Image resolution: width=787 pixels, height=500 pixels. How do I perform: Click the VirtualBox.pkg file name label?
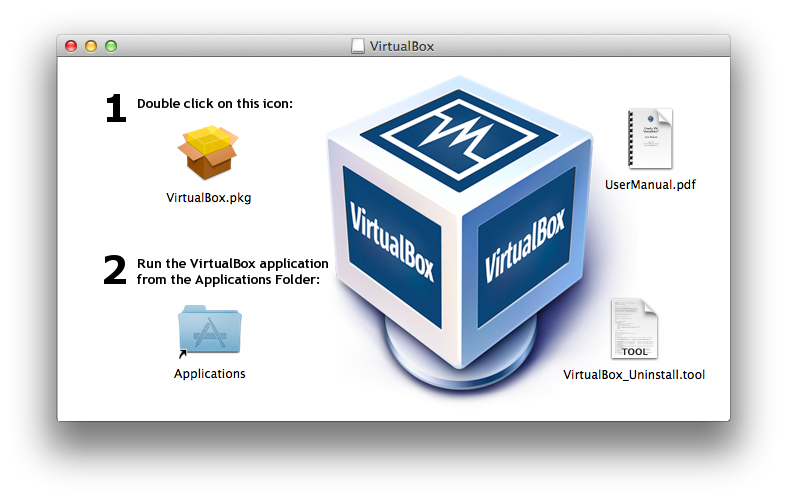(x=208, y=198)
